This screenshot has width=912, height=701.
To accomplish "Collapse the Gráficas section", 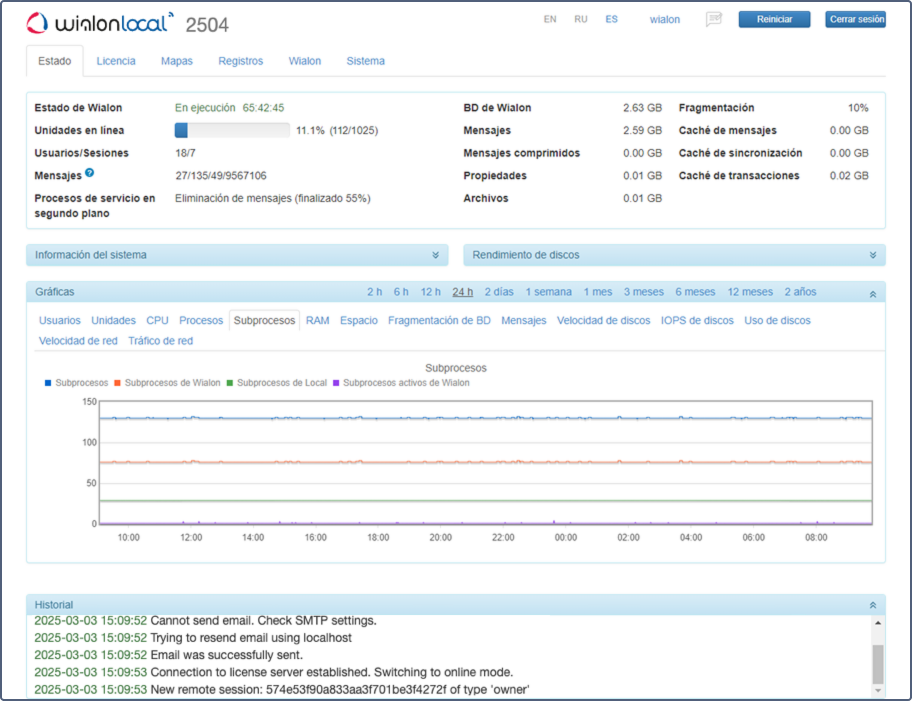I will point(873,293).
